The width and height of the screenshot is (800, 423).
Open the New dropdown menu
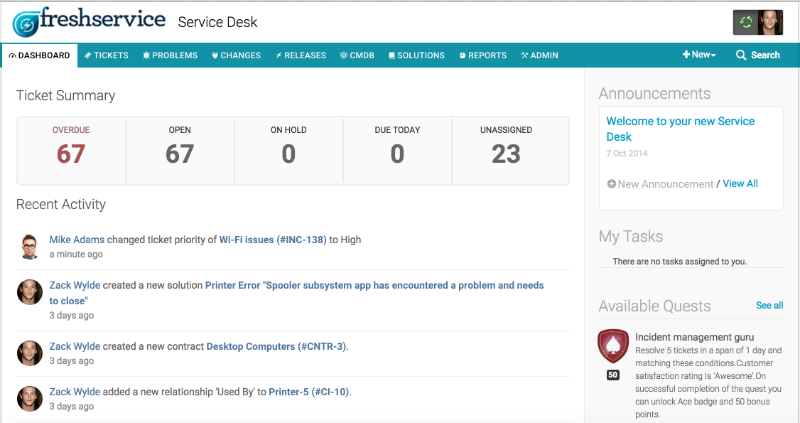699,55
